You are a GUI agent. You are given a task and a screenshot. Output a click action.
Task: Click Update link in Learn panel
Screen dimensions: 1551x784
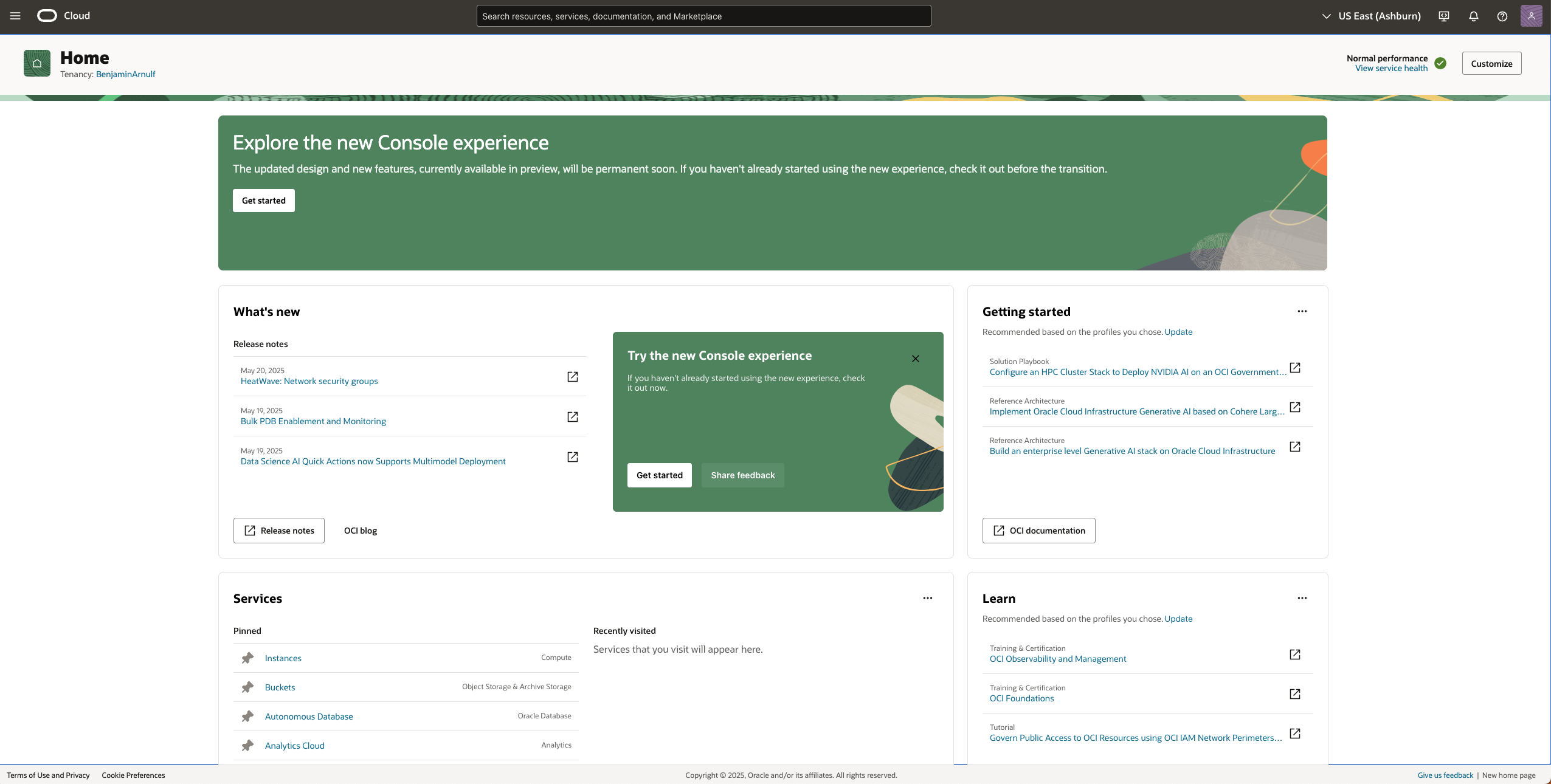(1178, 619)
